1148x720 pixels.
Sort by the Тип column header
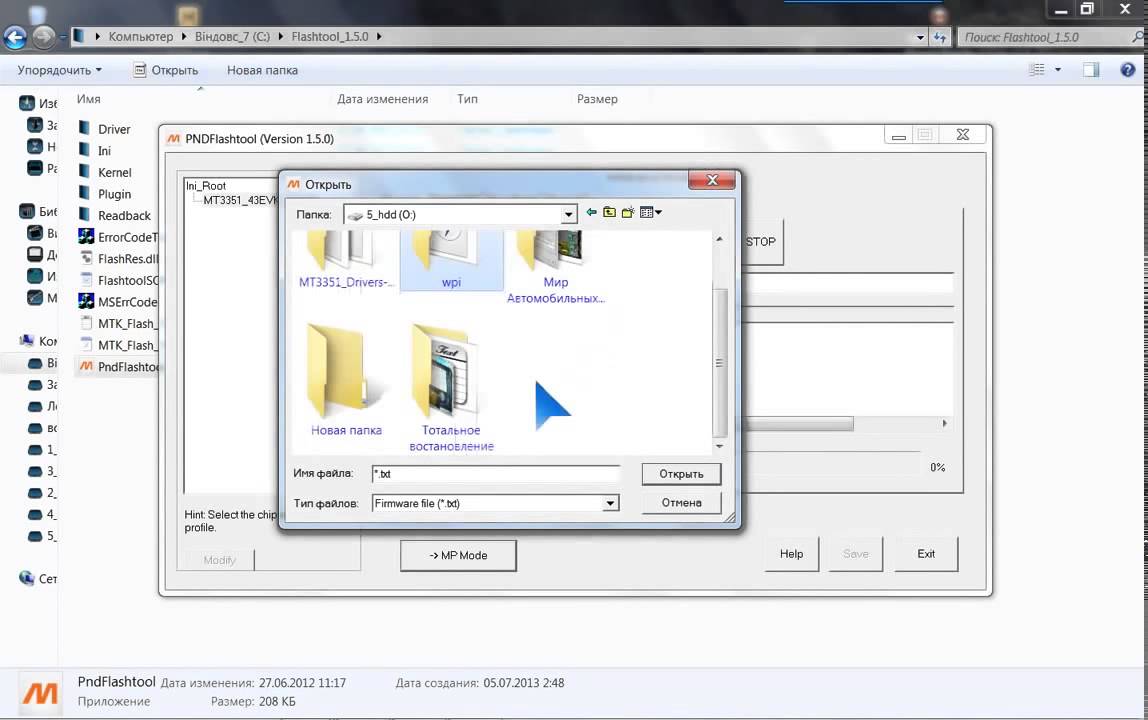coord(467,99)
